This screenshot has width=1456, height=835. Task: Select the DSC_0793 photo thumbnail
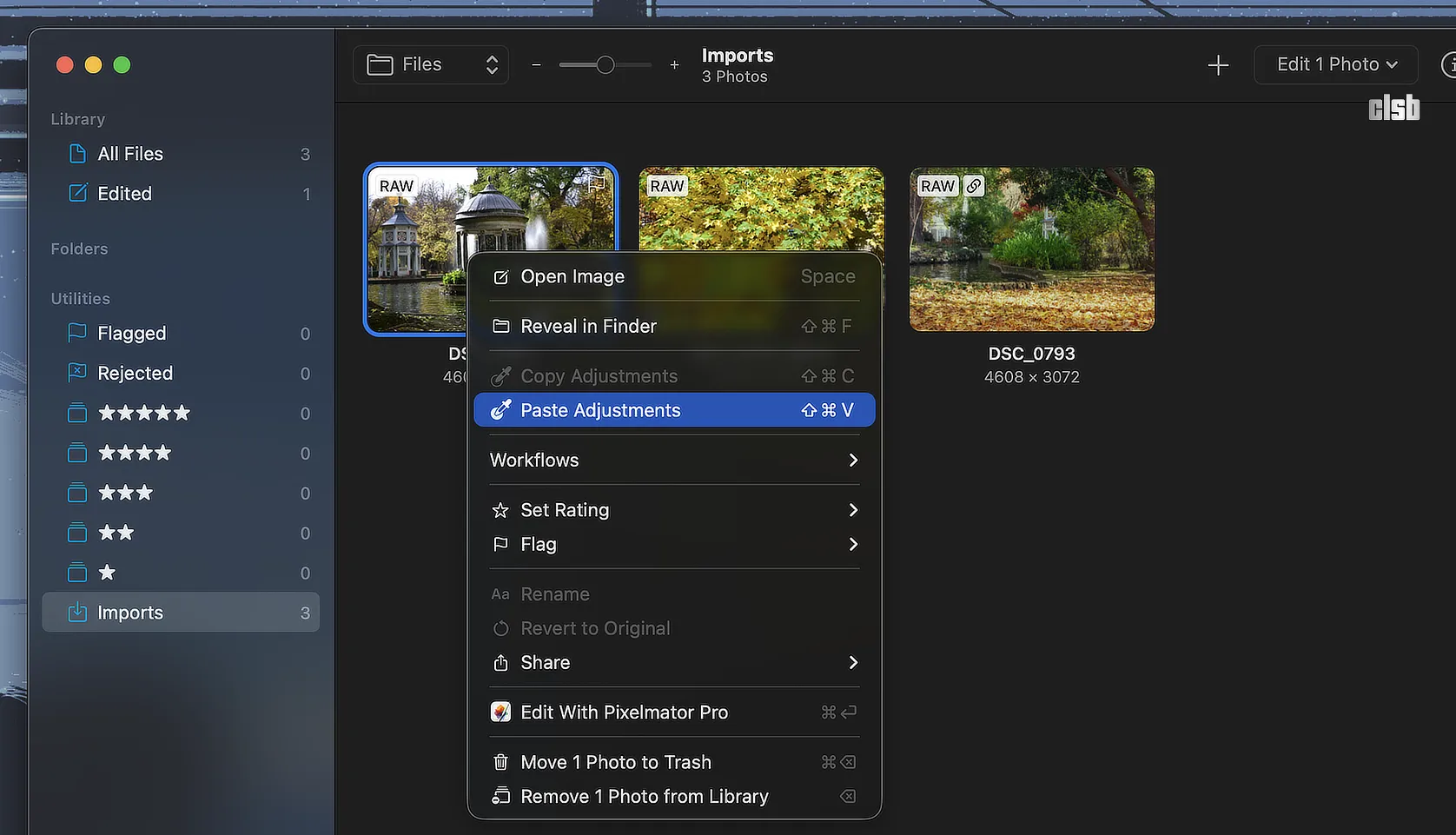tap(1031, 250)
